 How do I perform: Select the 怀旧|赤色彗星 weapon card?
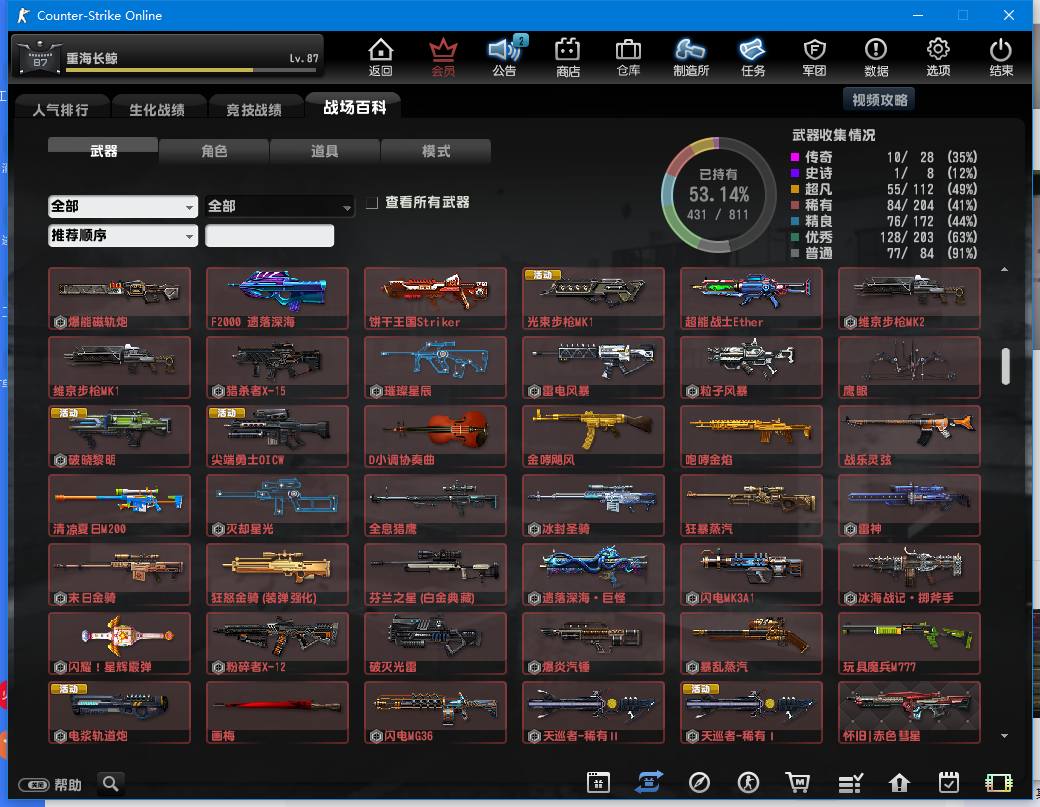tap(909, 712)
